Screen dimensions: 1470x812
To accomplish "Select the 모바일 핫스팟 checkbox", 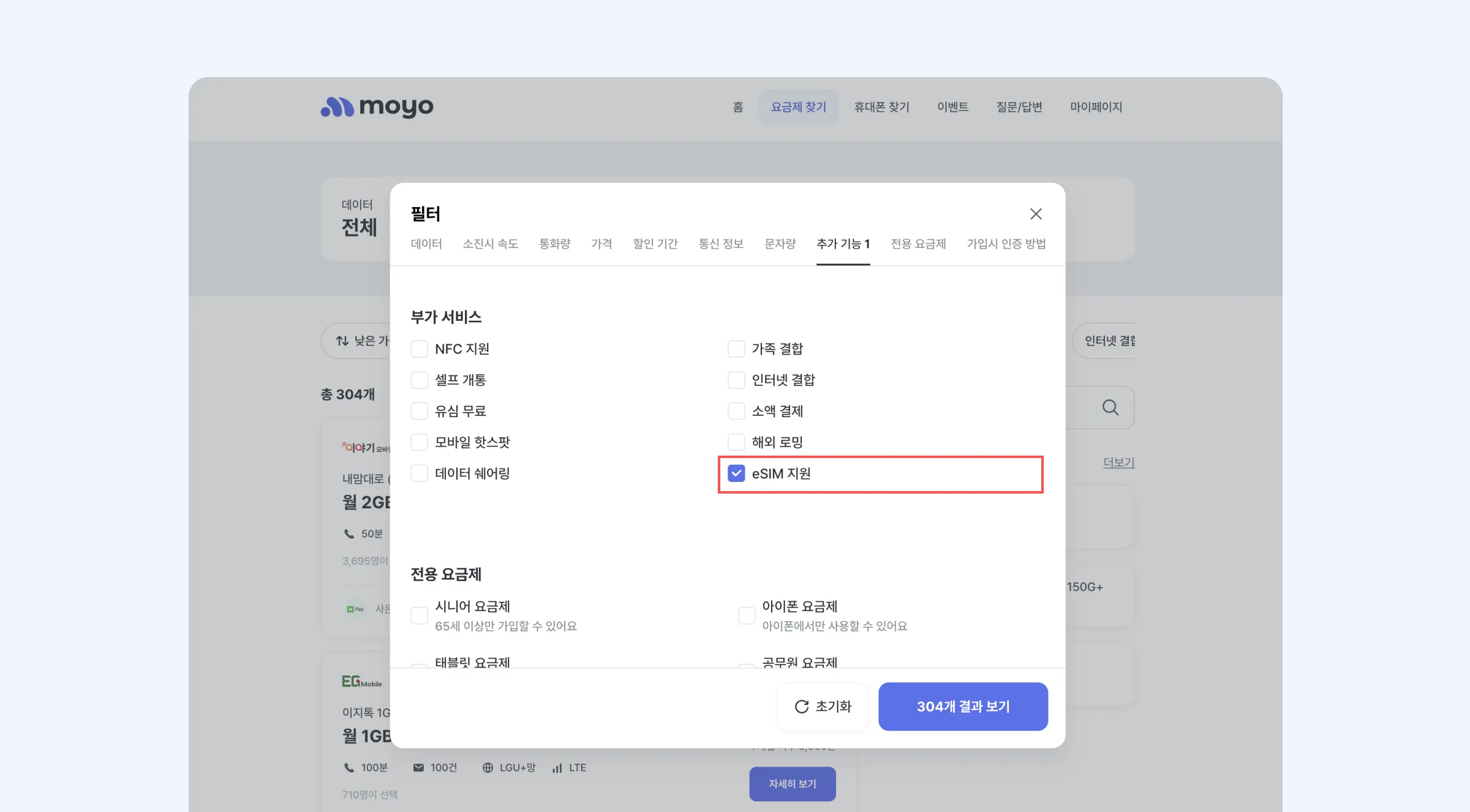I will [x=420, y=442].
